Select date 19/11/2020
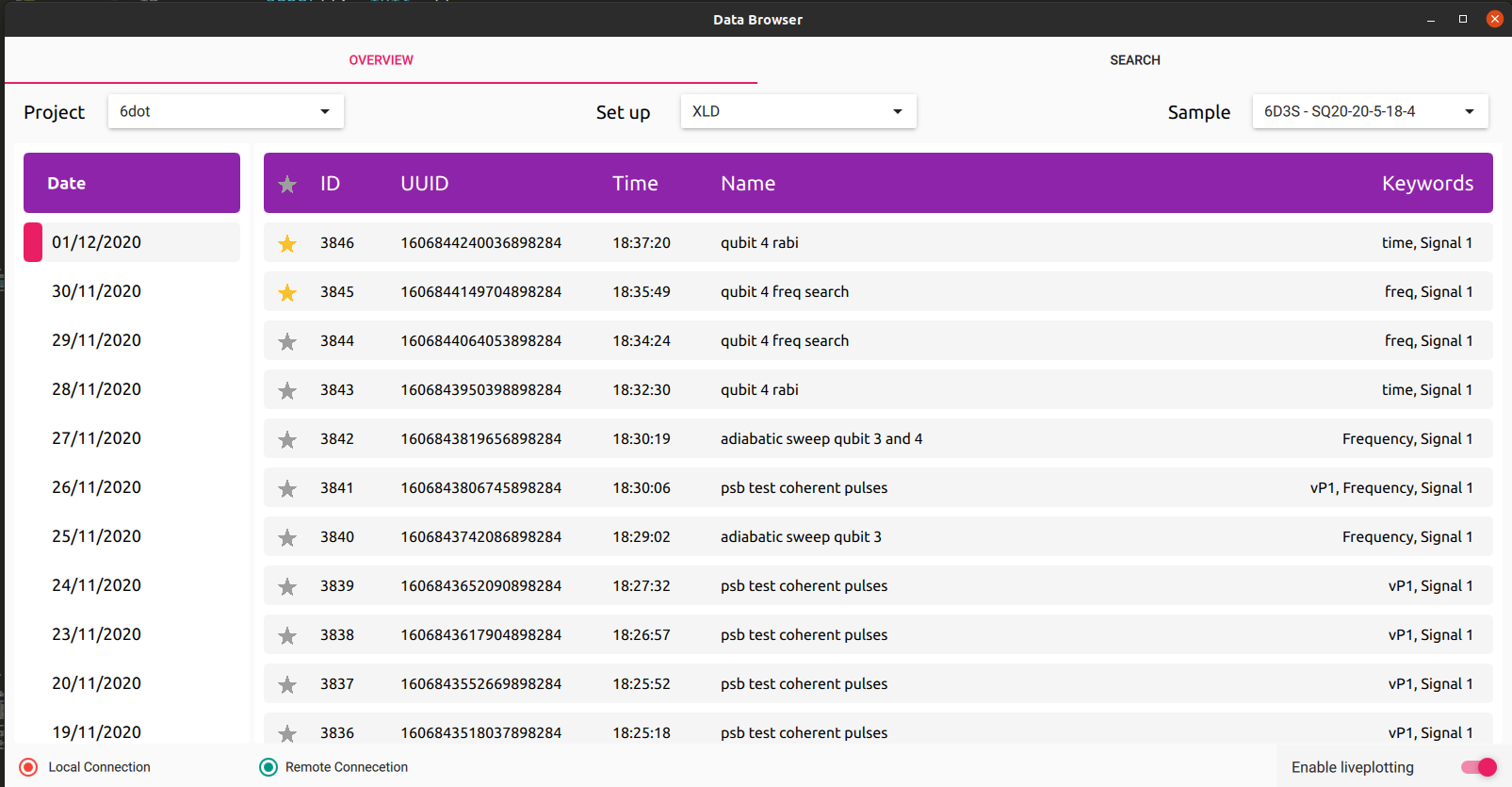Image resolution: width=1512 pixels, height=787 pixels. coord(132,730)
